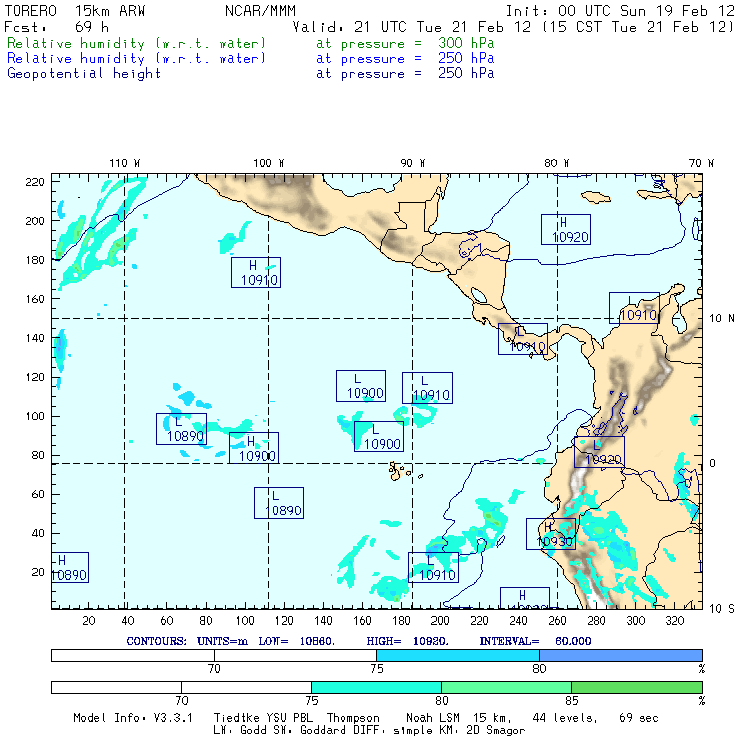
Task: Click the 'CONTOURS: UNITS=m' label
Action: (x=187, y=641)
